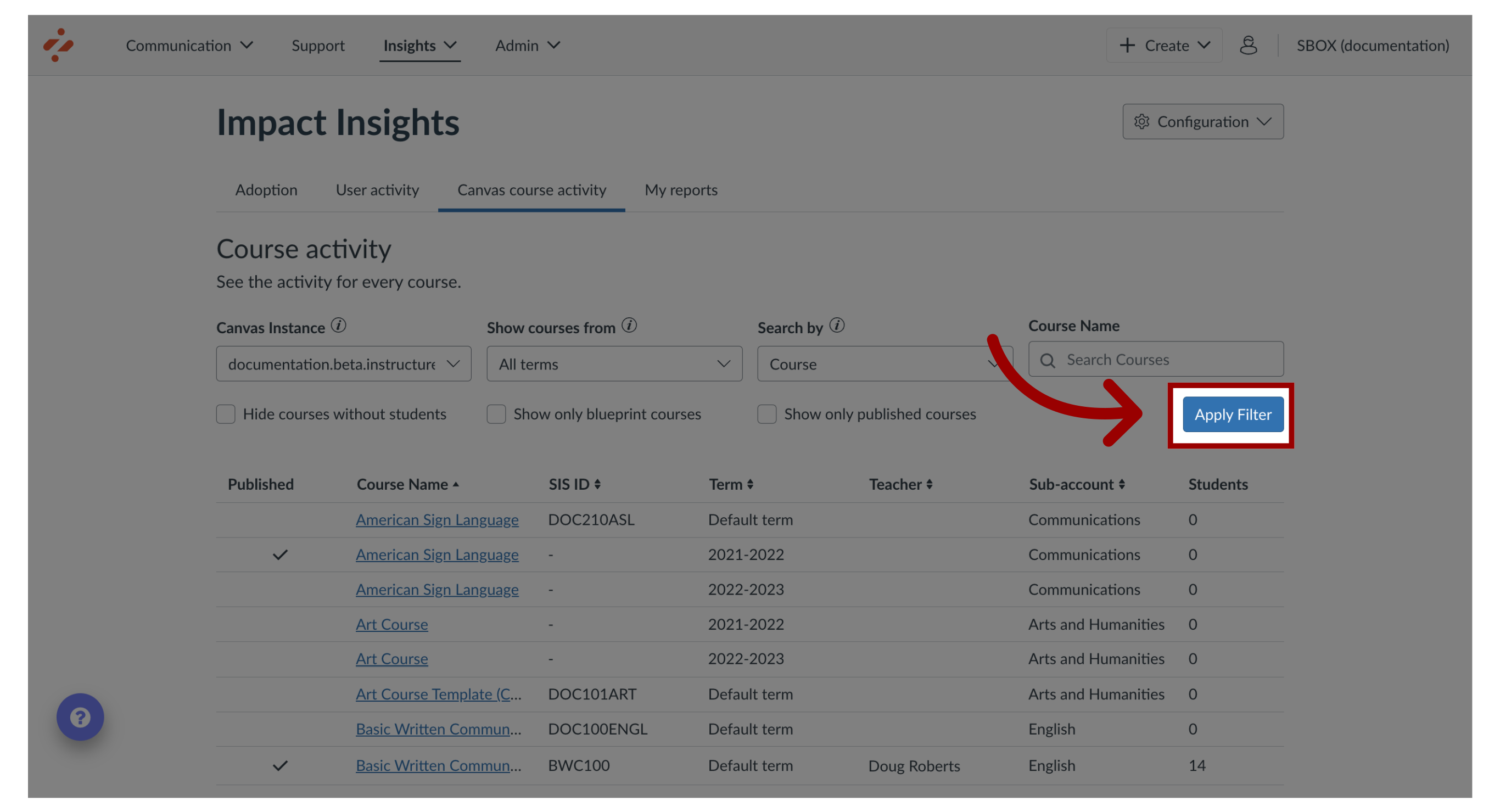This screenshot has height=812, width=1500.
Task: Click SBOX (documentation) account label
Action: pos(1373,46)
